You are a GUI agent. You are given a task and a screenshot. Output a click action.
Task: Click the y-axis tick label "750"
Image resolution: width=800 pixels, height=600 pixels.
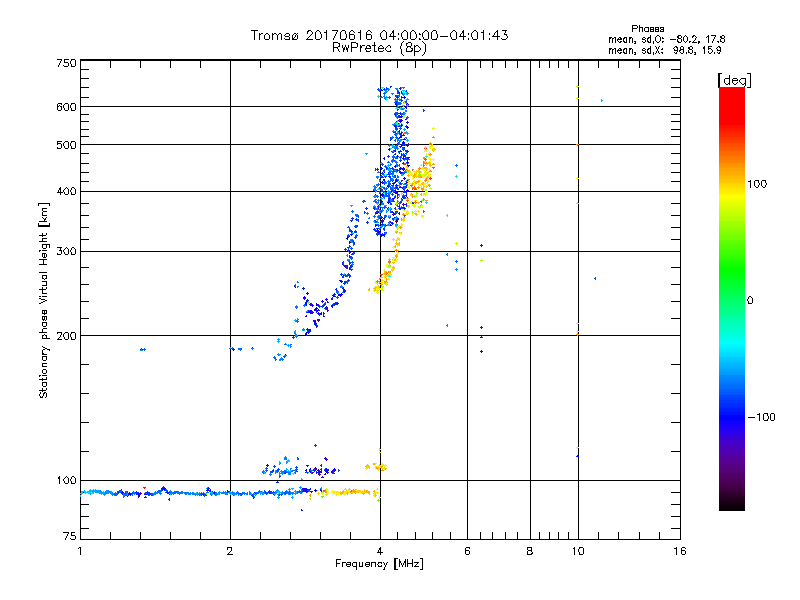point(66,63)
